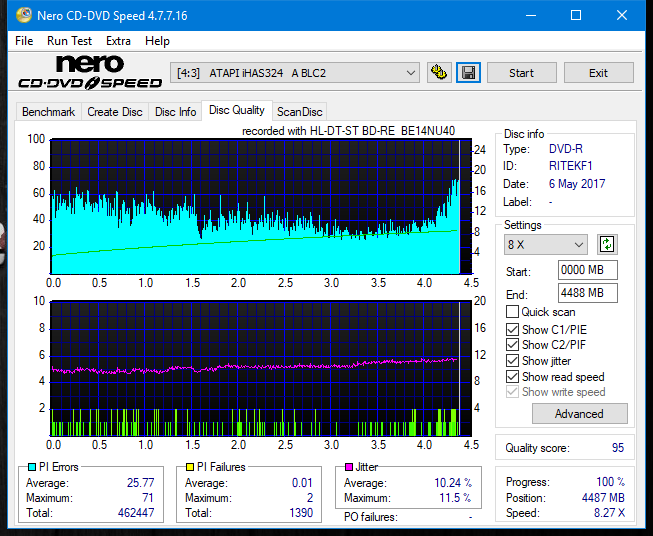Maximize the Nero window

pos(576,15)
